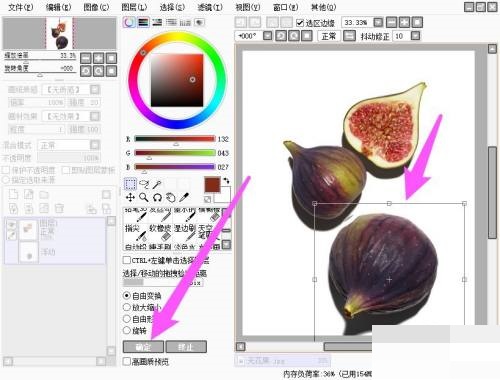Select the move tool with four arrows
Image resolution: width=500 pixels, height=380 pixels.
pyautogui.click(x=130, y=198)
